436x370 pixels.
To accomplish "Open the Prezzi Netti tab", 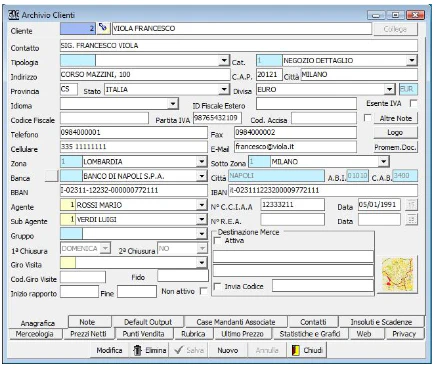I will tap(88, 334).
